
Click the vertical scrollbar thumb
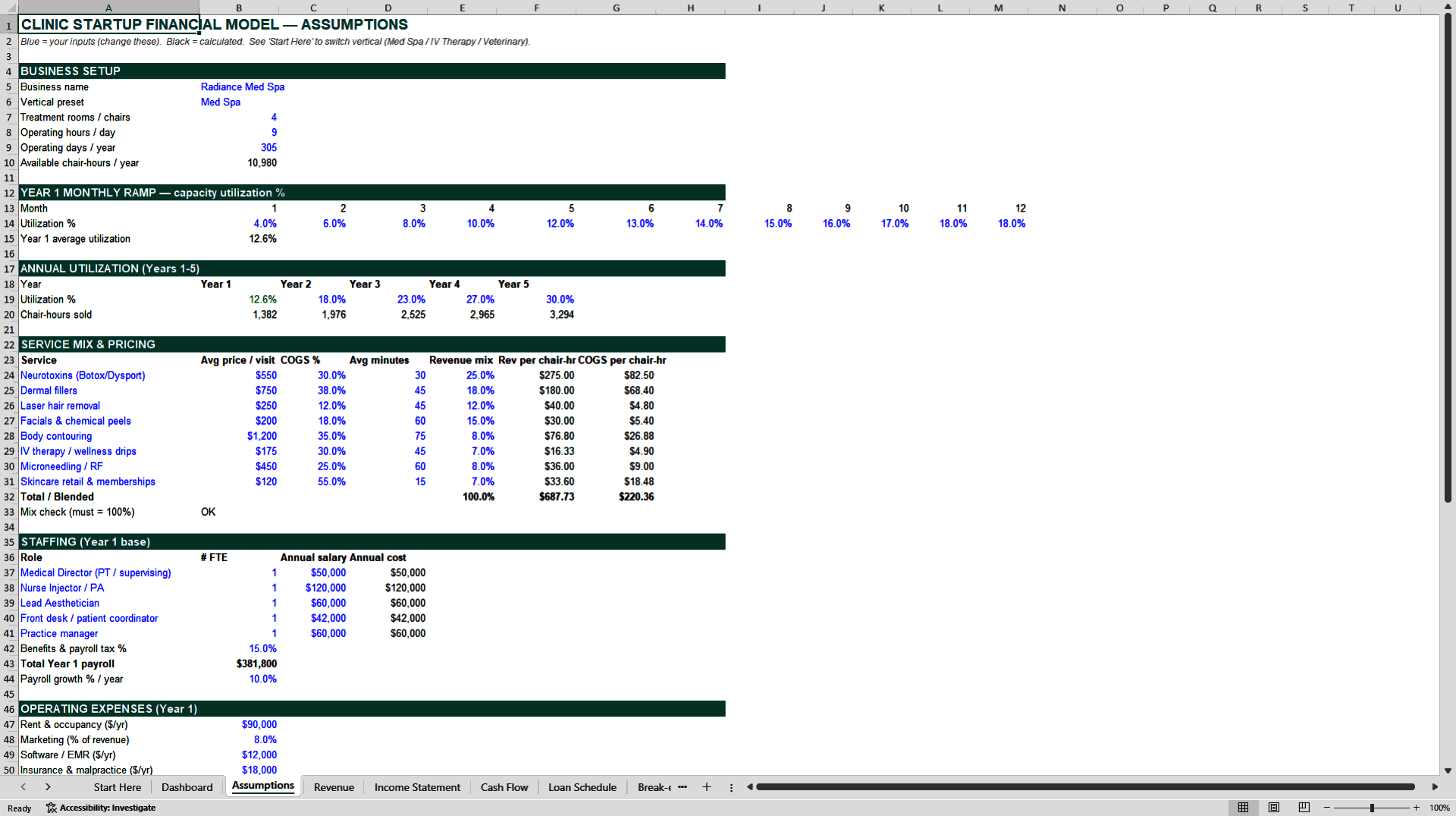(x=1448, y=259)
